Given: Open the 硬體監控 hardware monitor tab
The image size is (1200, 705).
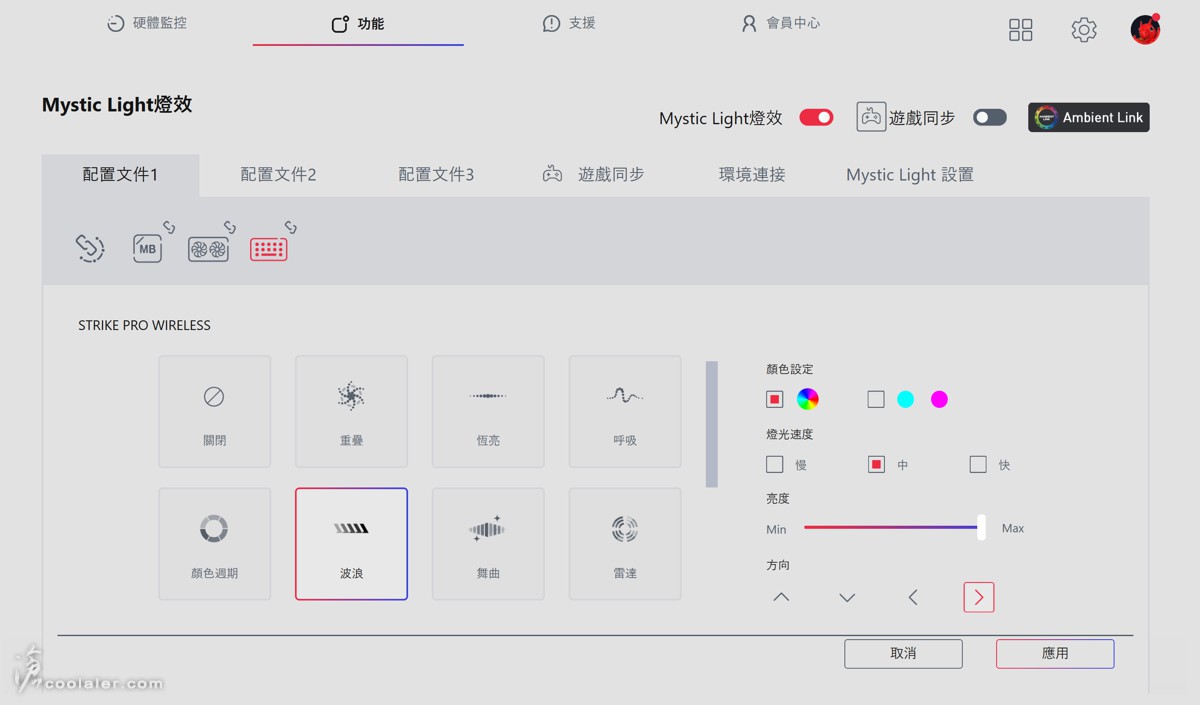Looking at the screenshot, I should 147,23.
